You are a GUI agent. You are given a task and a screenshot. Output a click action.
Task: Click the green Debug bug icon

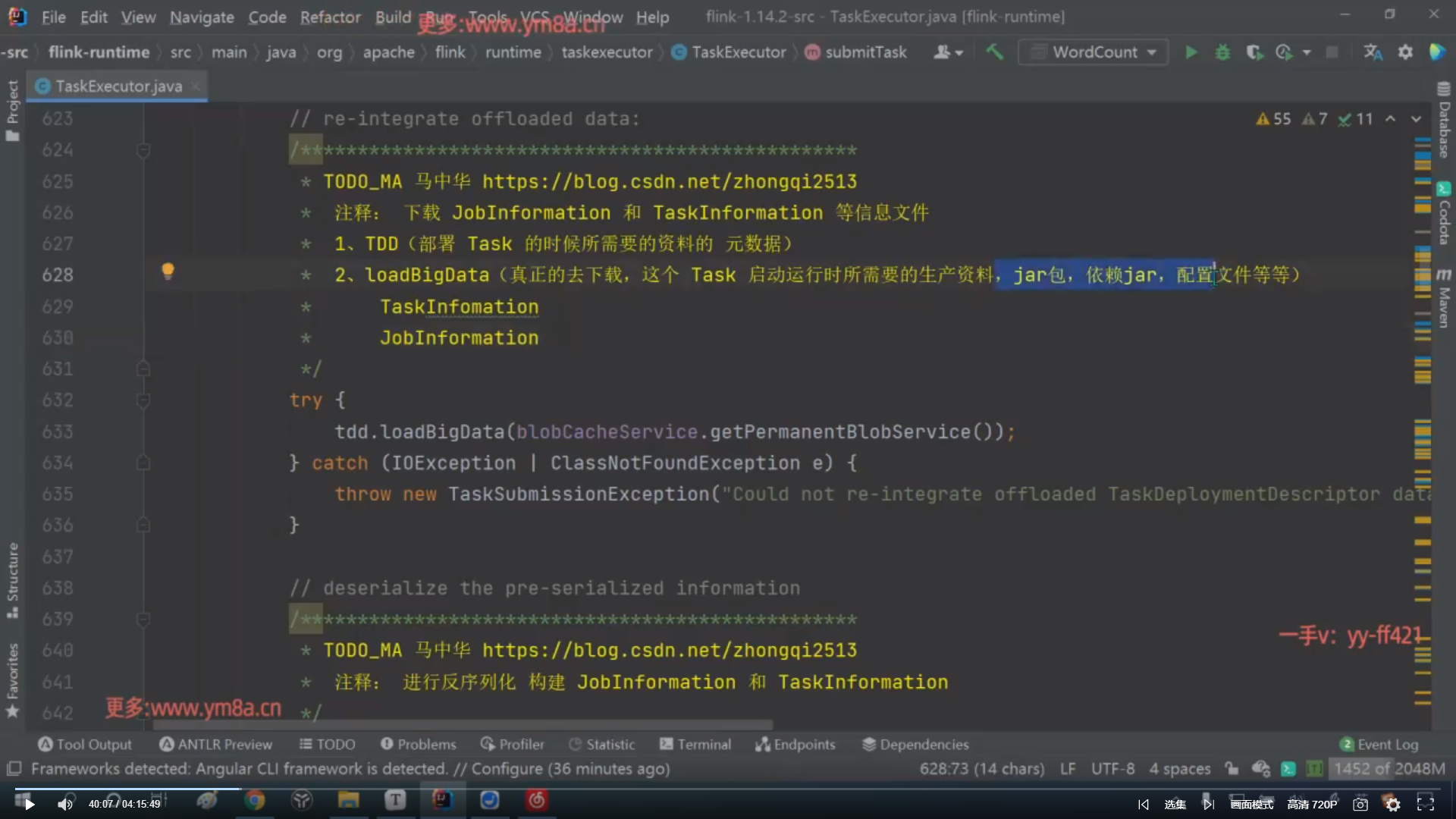coord(1222,52)
